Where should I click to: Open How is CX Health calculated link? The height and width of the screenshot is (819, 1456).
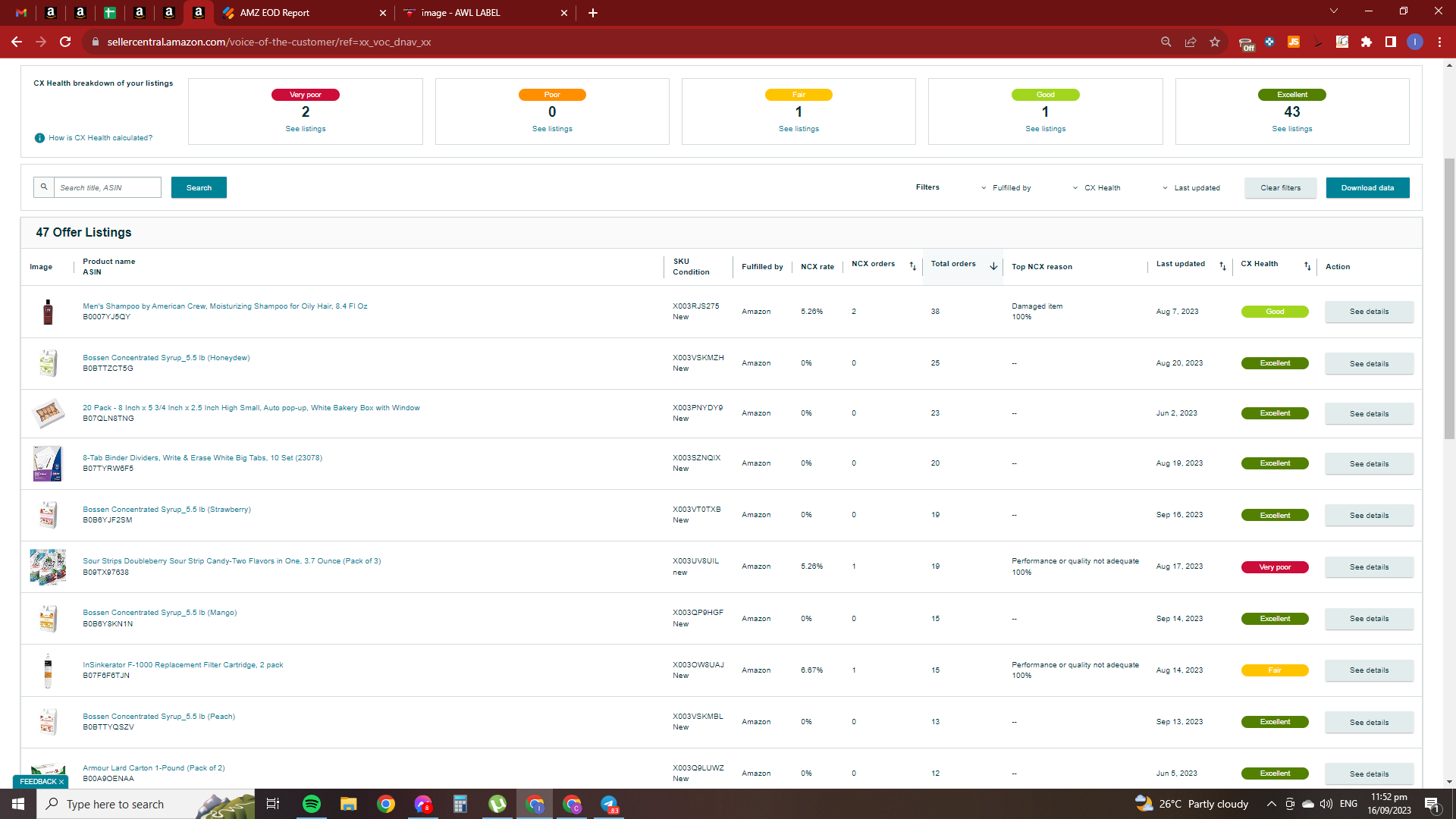point(101,138)
